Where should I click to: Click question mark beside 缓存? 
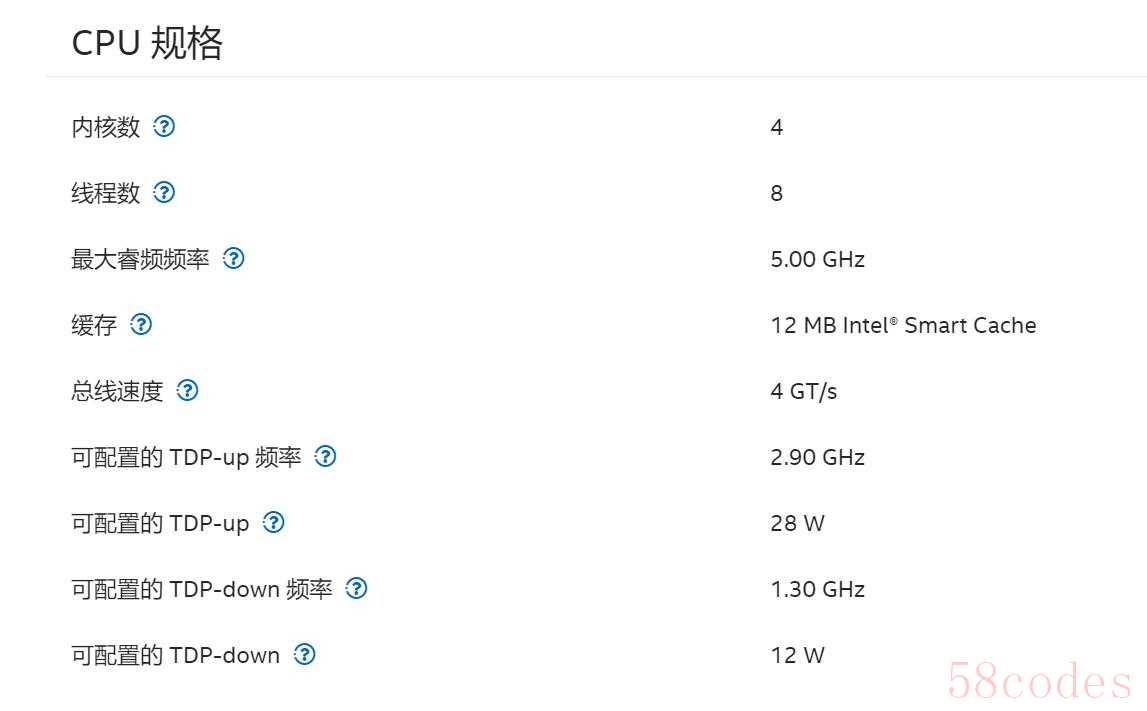(x=141, y=324)
